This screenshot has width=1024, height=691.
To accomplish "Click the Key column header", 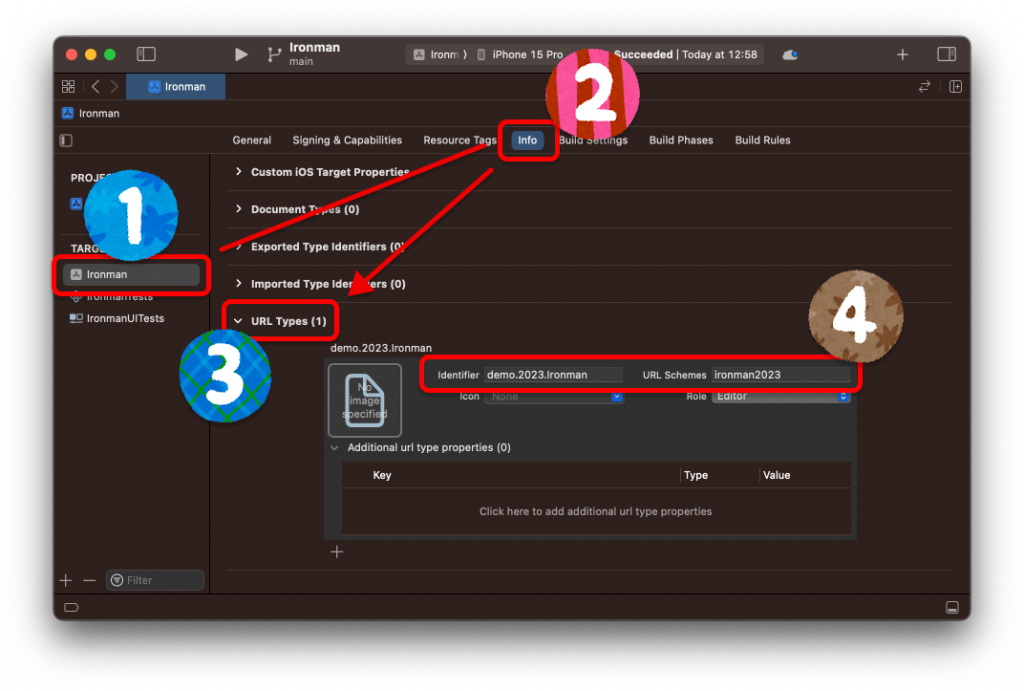I will (x=382, y=475).
